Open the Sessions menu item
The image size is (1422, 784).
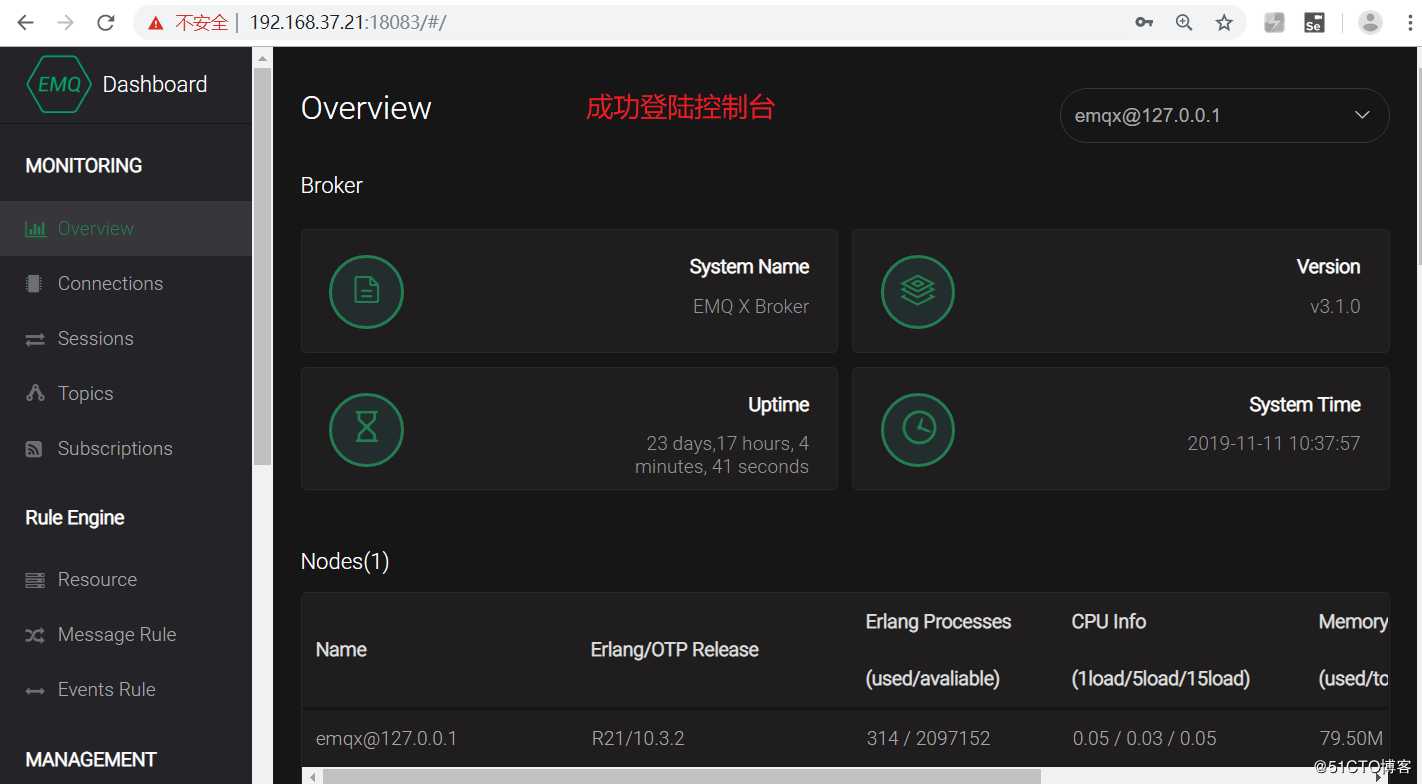pyautogui.click(x=126, y=339)
